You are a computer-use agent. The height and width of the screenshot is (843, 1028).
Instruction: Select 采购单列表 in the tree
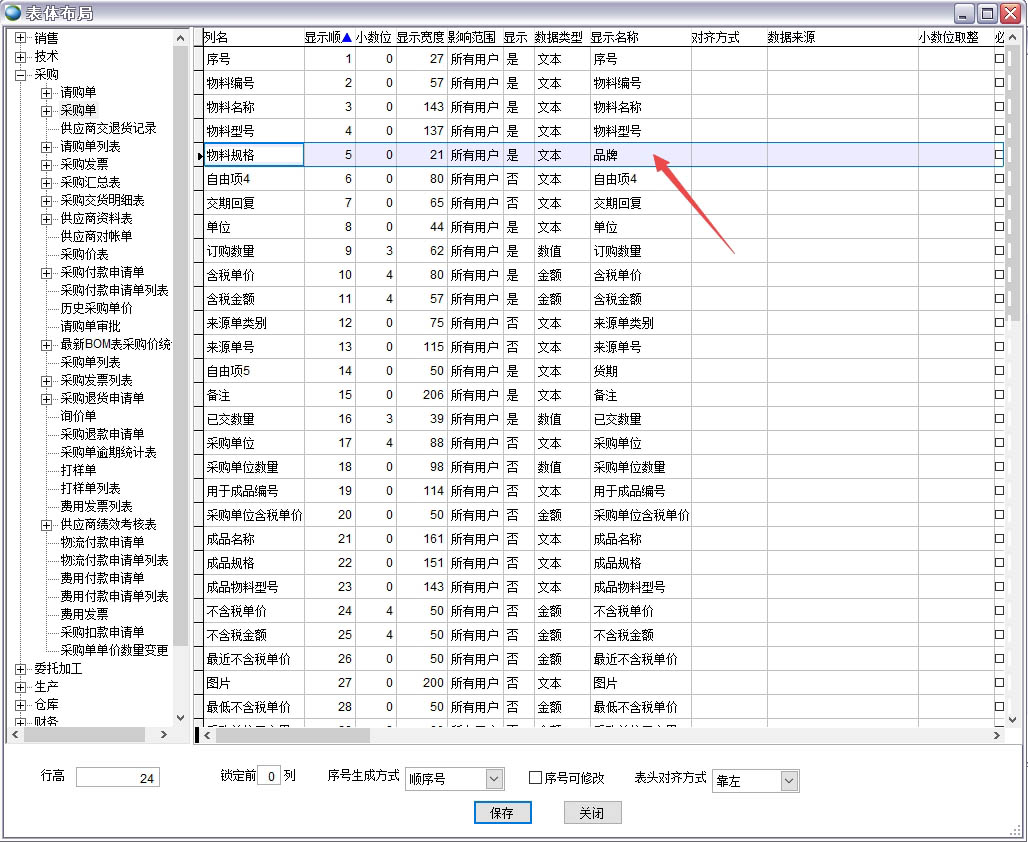tap(90, 362)
